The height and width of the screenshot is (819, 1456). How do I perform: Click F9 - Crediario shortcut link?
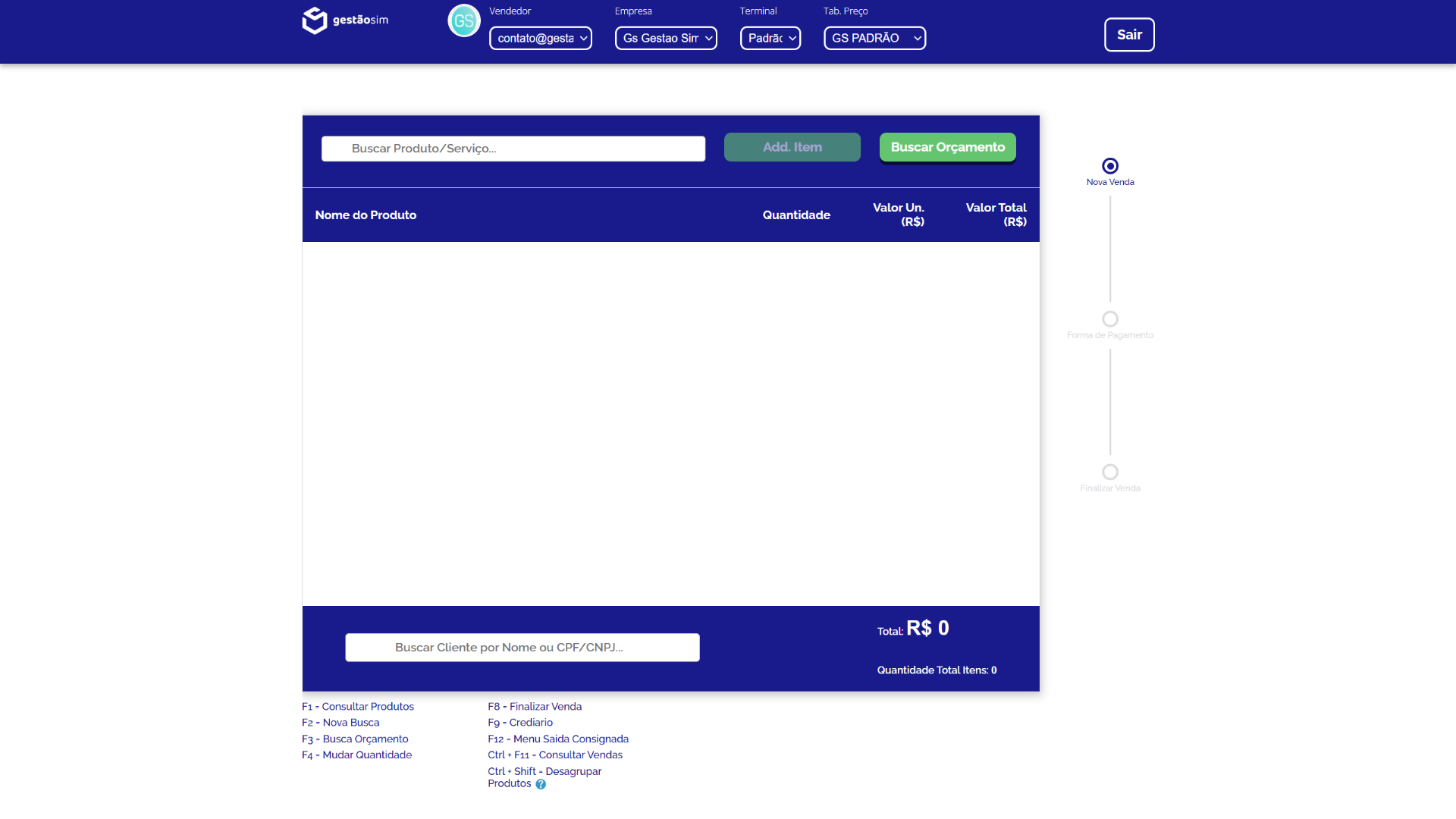click(520, 723)
